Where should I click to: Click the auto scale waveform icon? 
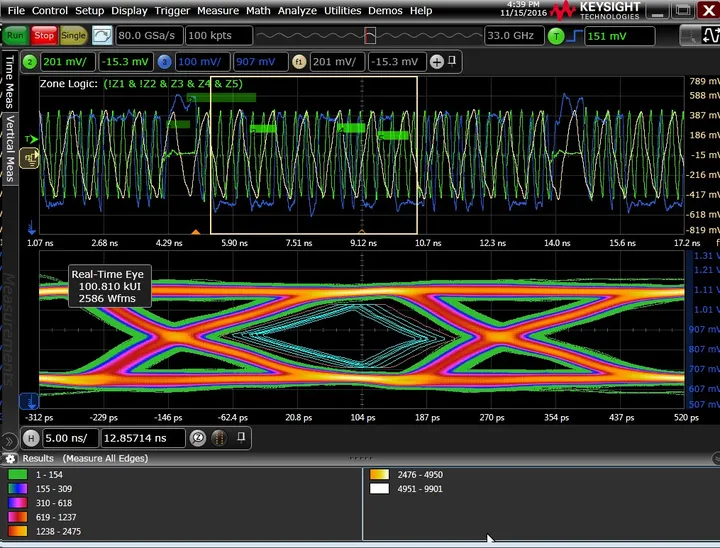(x=102, y=35)
